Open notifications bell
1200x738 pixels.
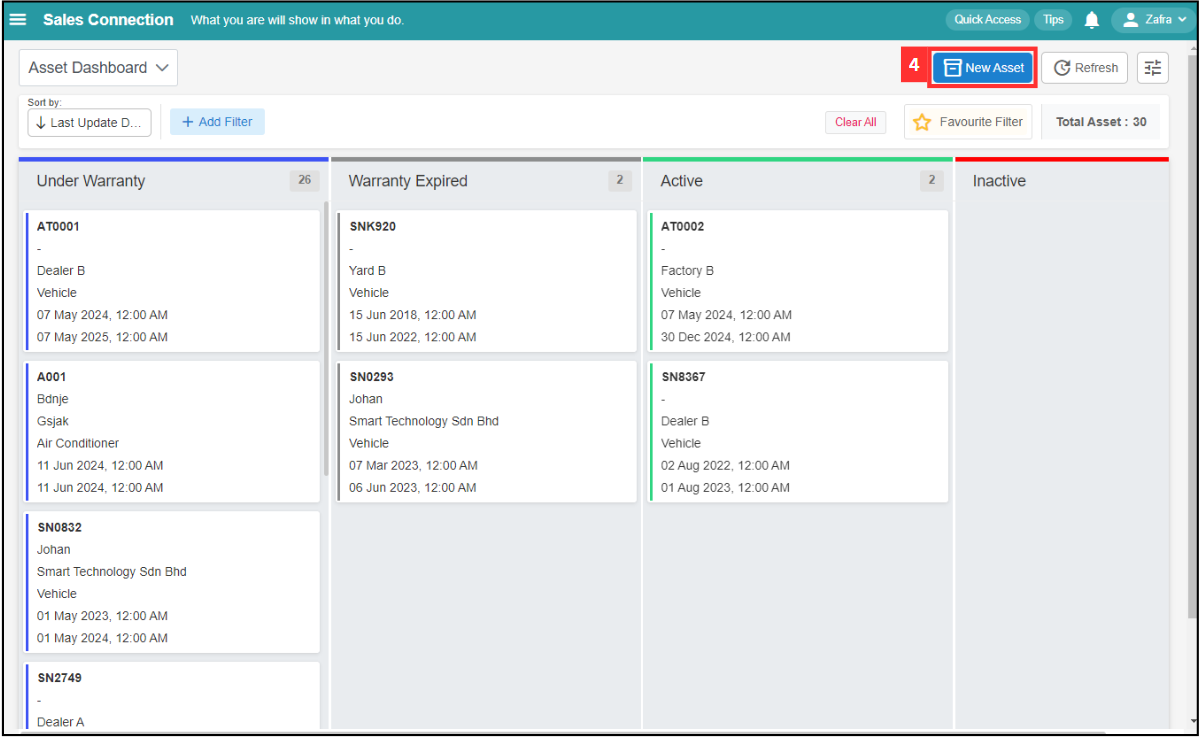tap(1092, 20)
